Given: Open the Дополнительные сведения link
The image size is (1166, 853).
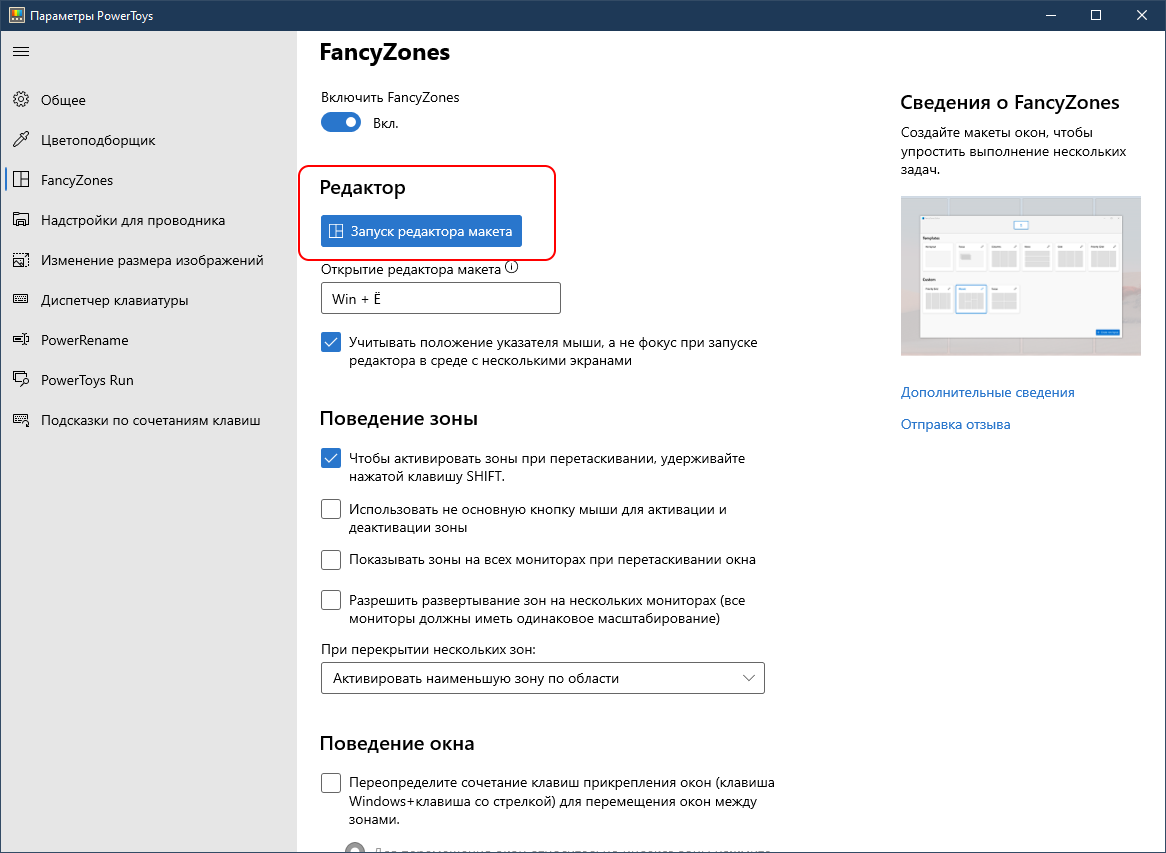Looking at the screenshot, I should [988, 393].
